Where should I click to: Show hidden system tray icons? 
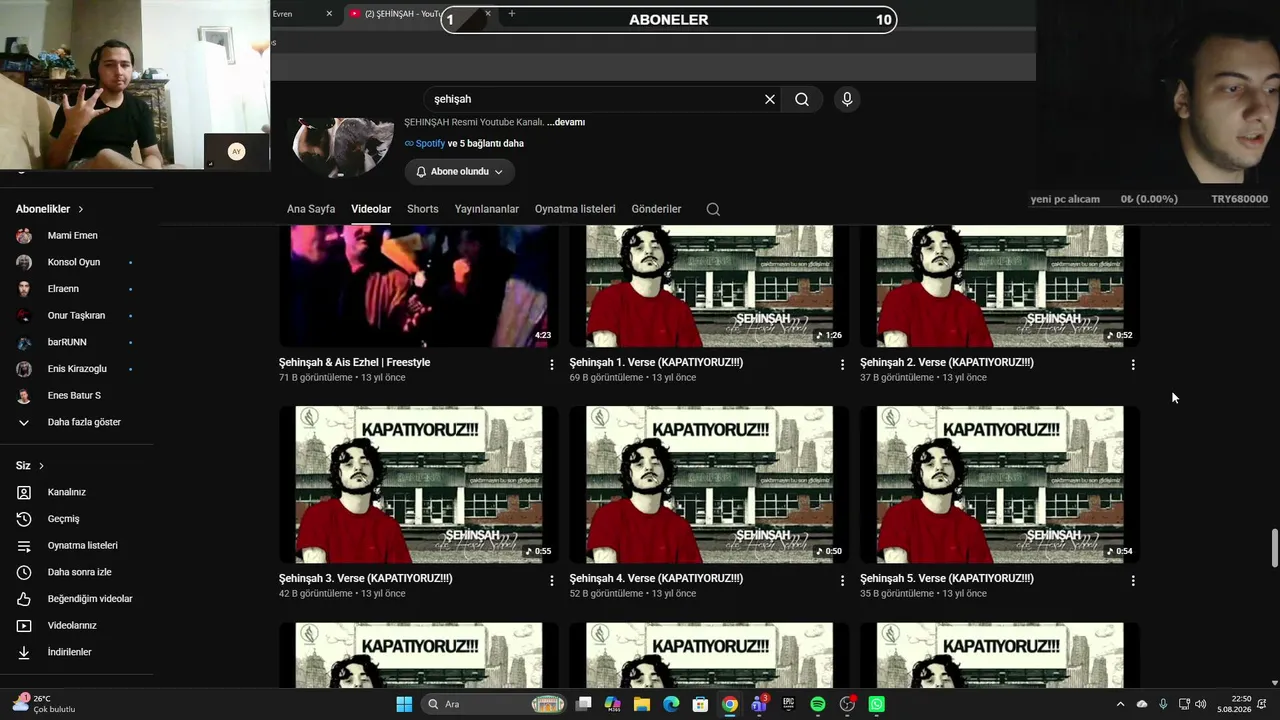1120,704
